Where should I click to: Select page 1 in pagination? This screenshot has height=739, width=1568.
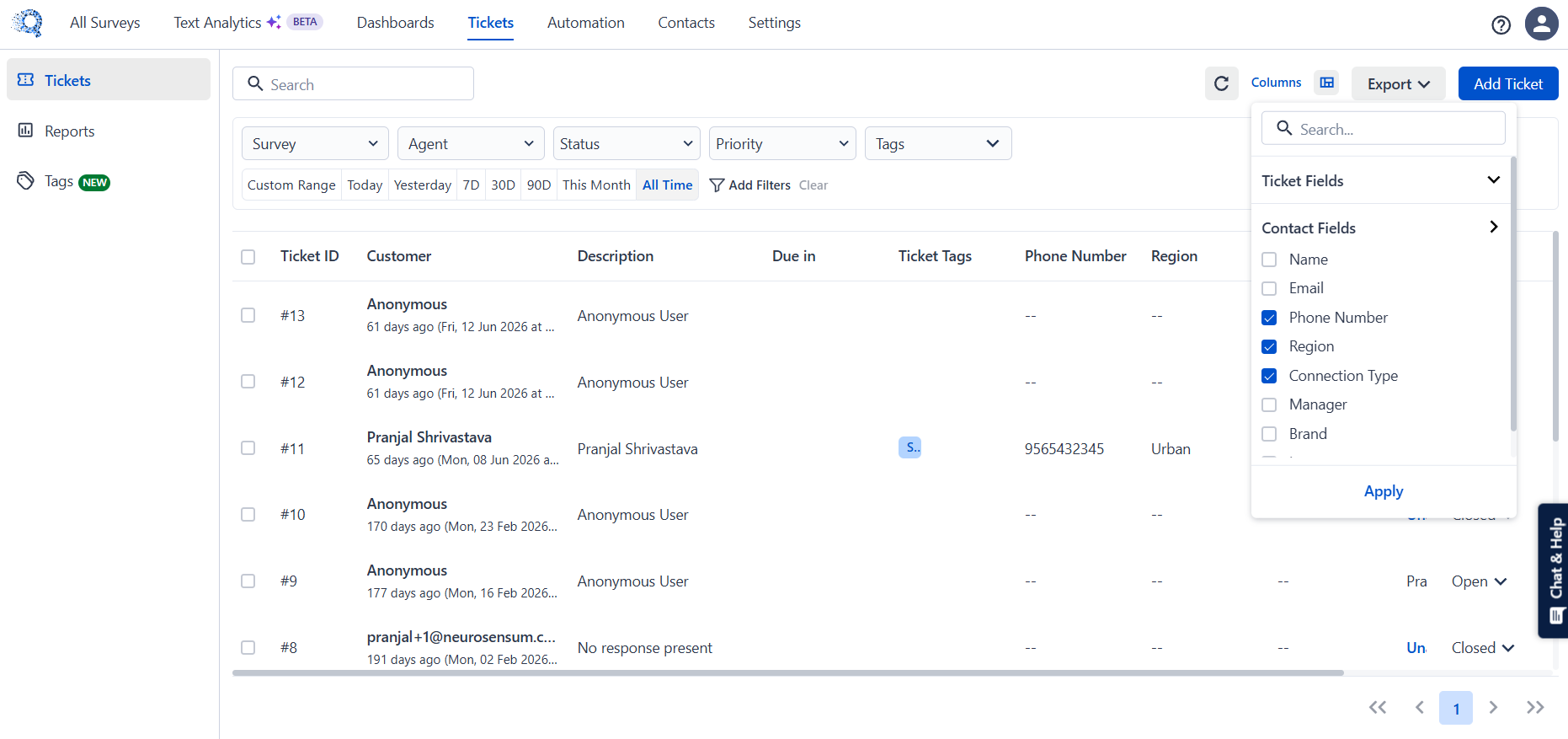[x=1456, y=708]
